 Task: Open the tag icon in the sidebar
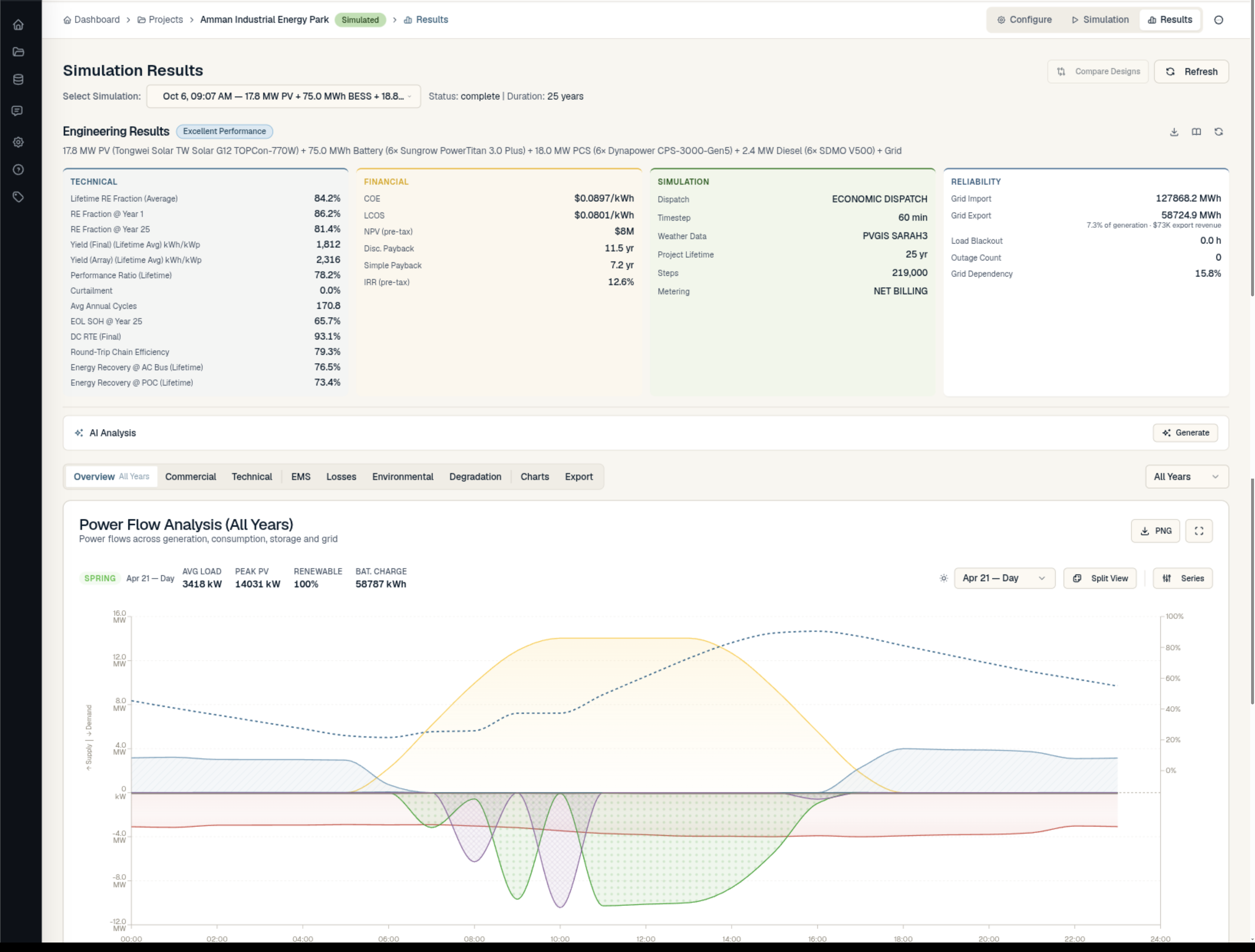(x=18, y=197)
